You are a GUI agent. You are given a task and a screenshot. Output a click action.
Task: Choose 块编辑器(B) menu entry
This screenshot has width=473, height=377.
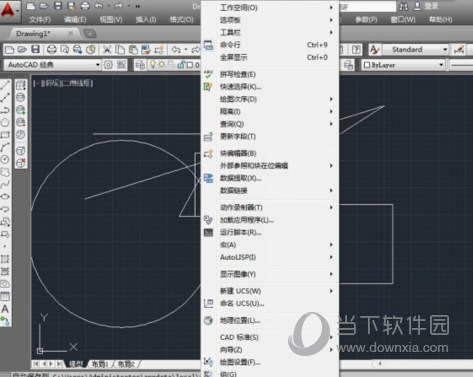coord(270,153)
